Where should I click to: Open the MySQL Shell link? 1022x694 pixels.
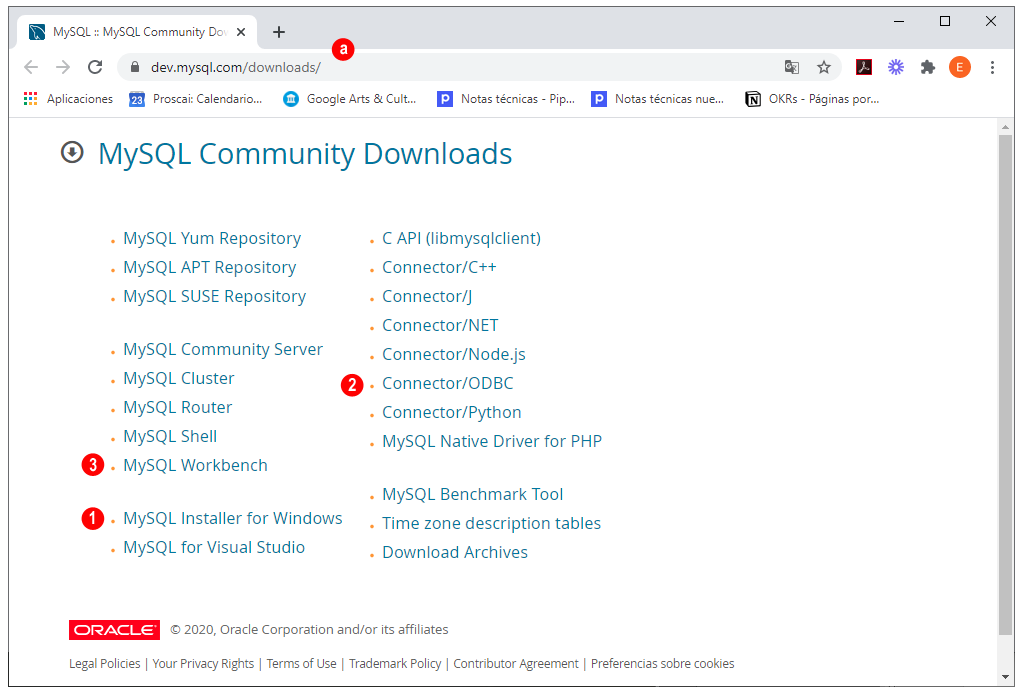(170, 437)
